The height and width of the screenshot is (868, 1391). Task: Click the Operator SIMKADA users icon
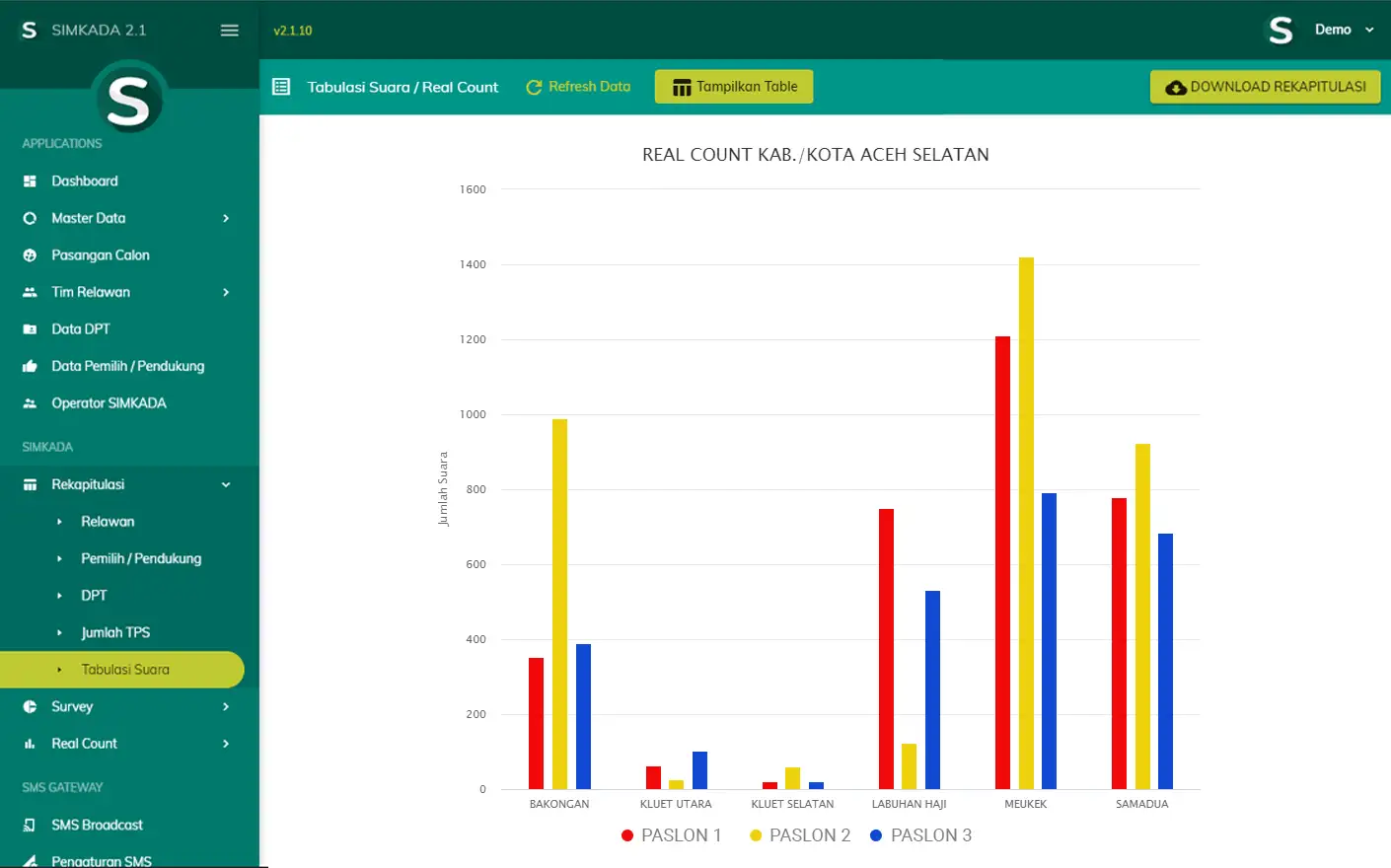(x=30, y=403)
